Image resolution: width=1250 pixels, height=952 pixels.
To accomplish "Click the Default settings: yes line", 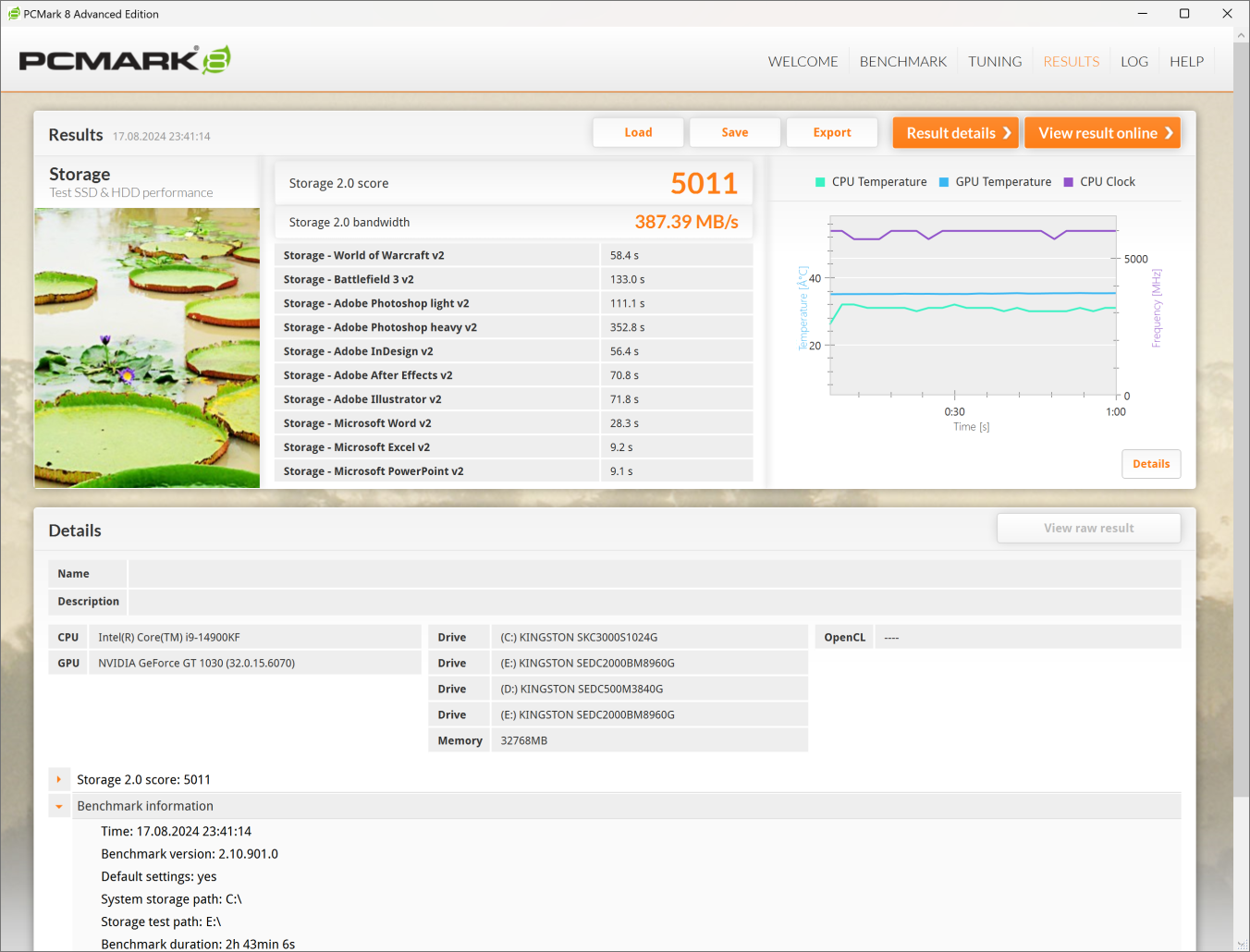I will point(159,876).
